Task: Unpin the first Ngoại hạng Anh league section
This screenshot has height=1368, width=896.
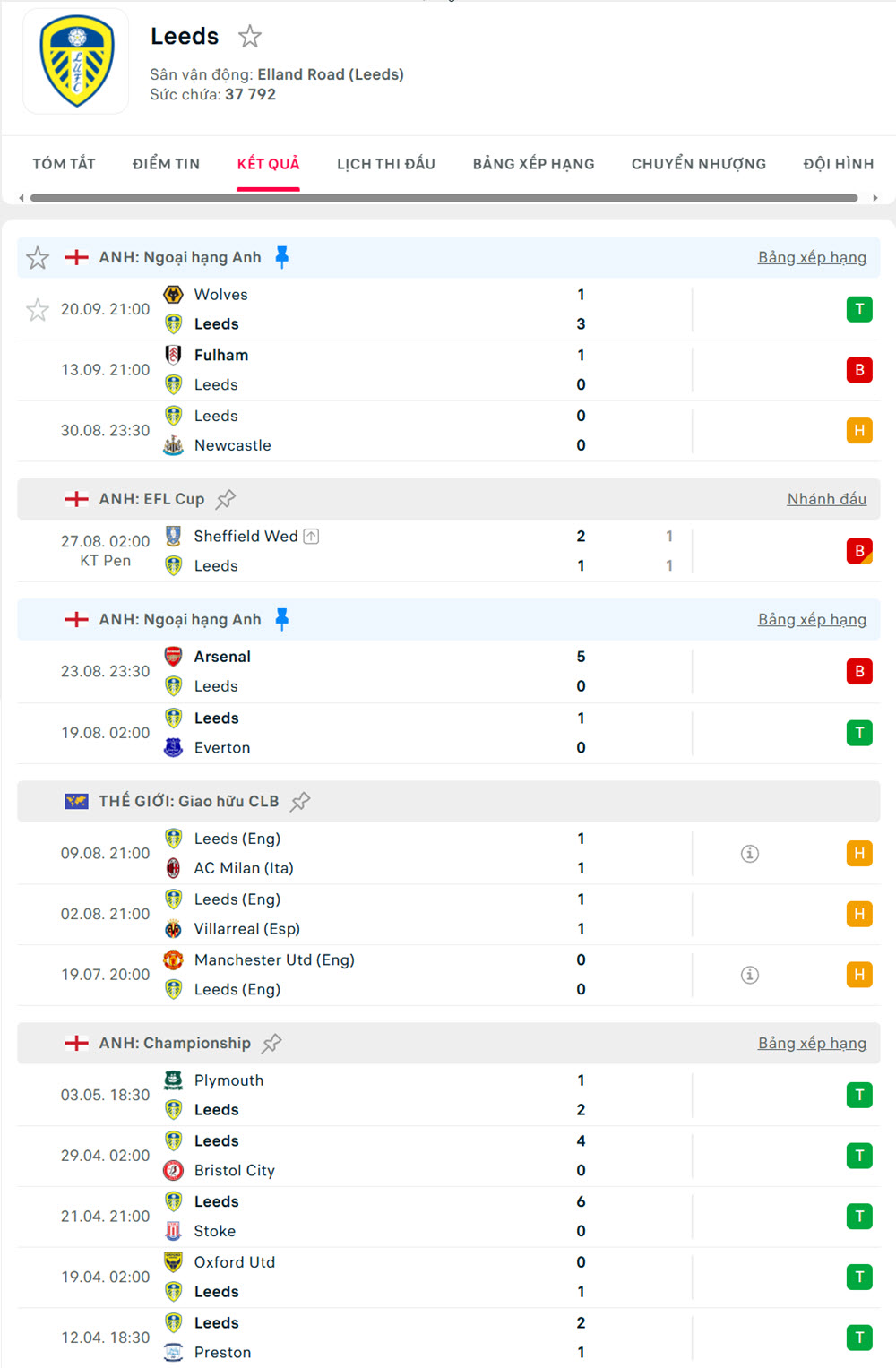Action: [281, 258]
